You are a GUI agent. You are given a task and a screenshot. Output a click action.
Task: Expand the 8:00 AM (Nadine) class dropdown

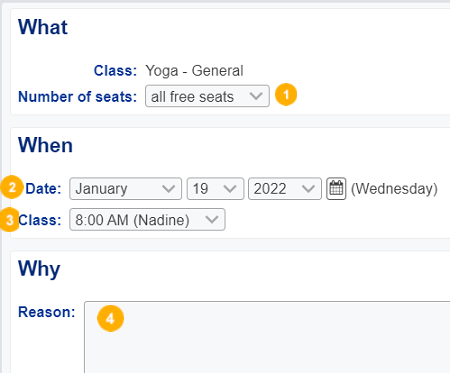click(147, 220)
